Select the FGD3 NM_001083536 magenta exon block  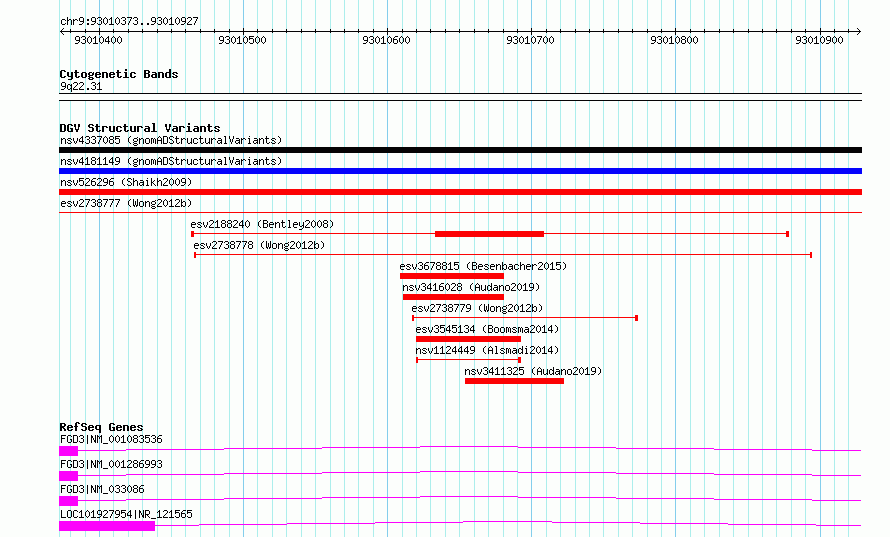point(68,451)
